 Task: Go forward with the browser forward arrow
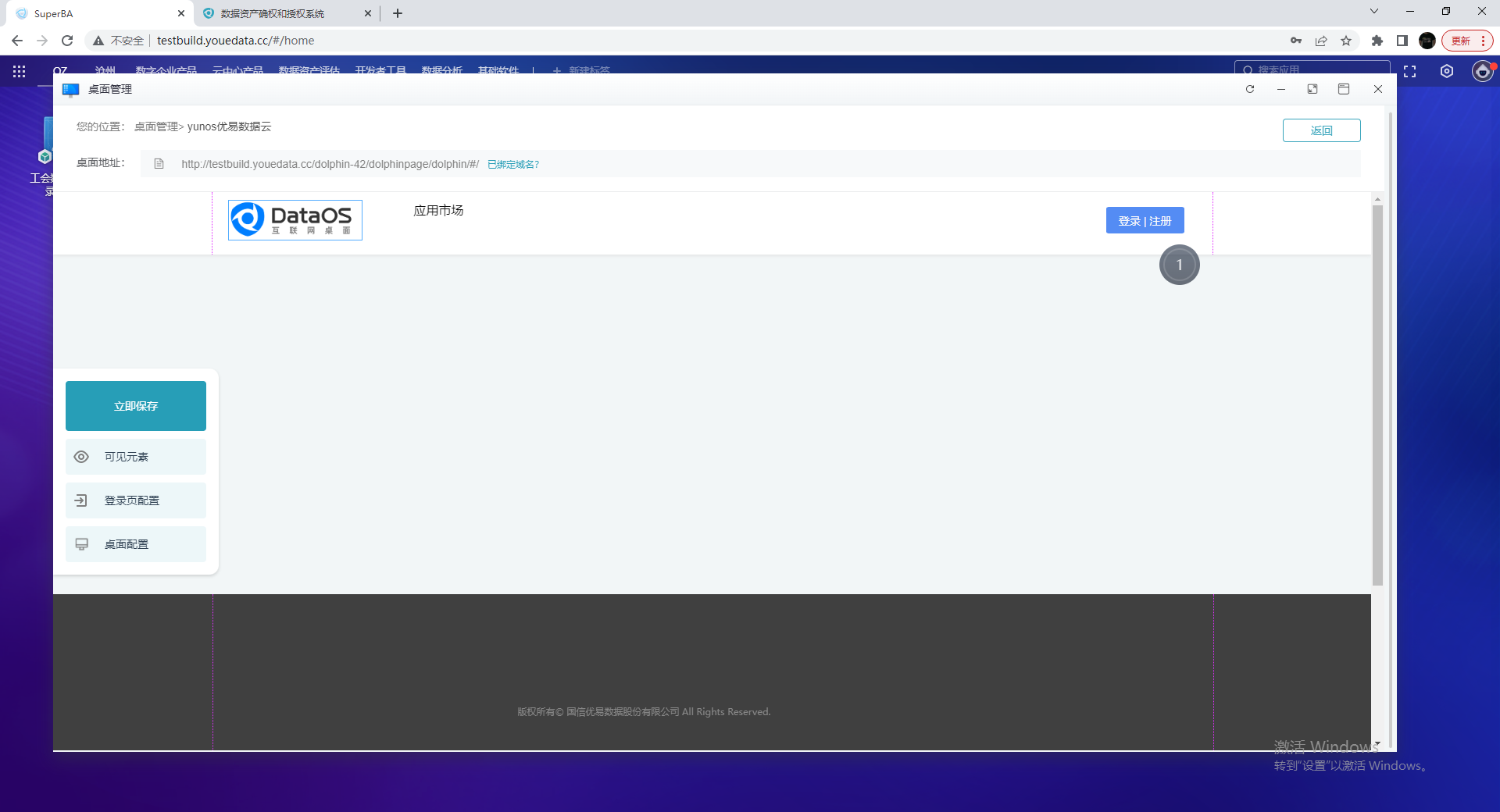[x=42, y=41]
